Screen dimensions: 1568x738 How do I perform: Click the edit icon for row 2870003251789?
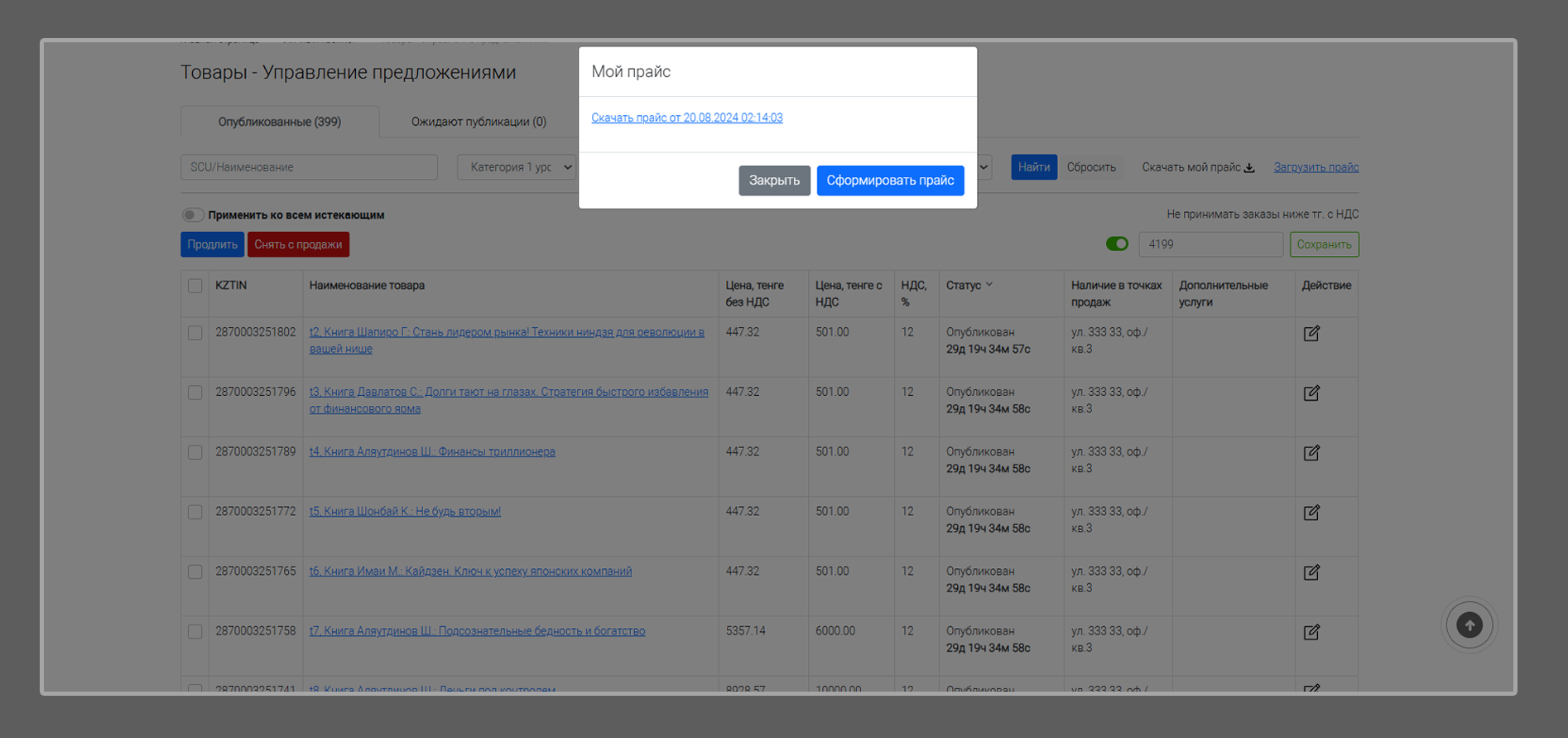point(1311,452)
